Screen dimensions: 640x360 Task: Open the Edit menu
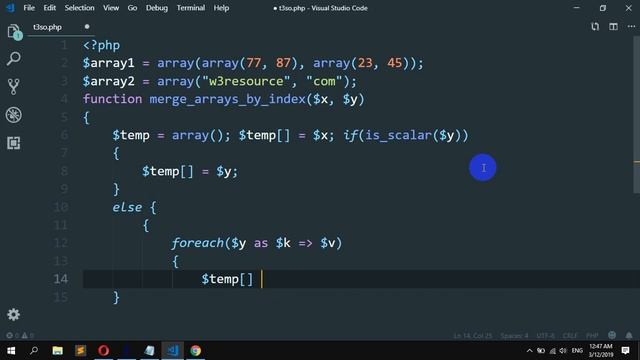tap(49, 8)
